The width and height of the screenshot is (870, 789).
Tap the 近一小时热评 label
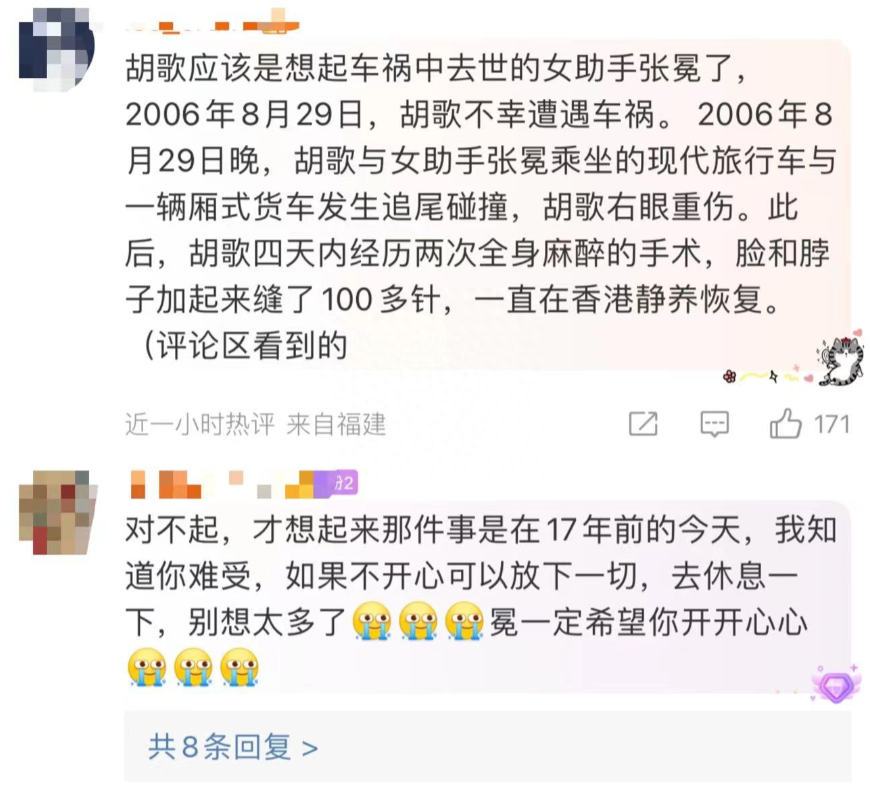pos(200,425)
